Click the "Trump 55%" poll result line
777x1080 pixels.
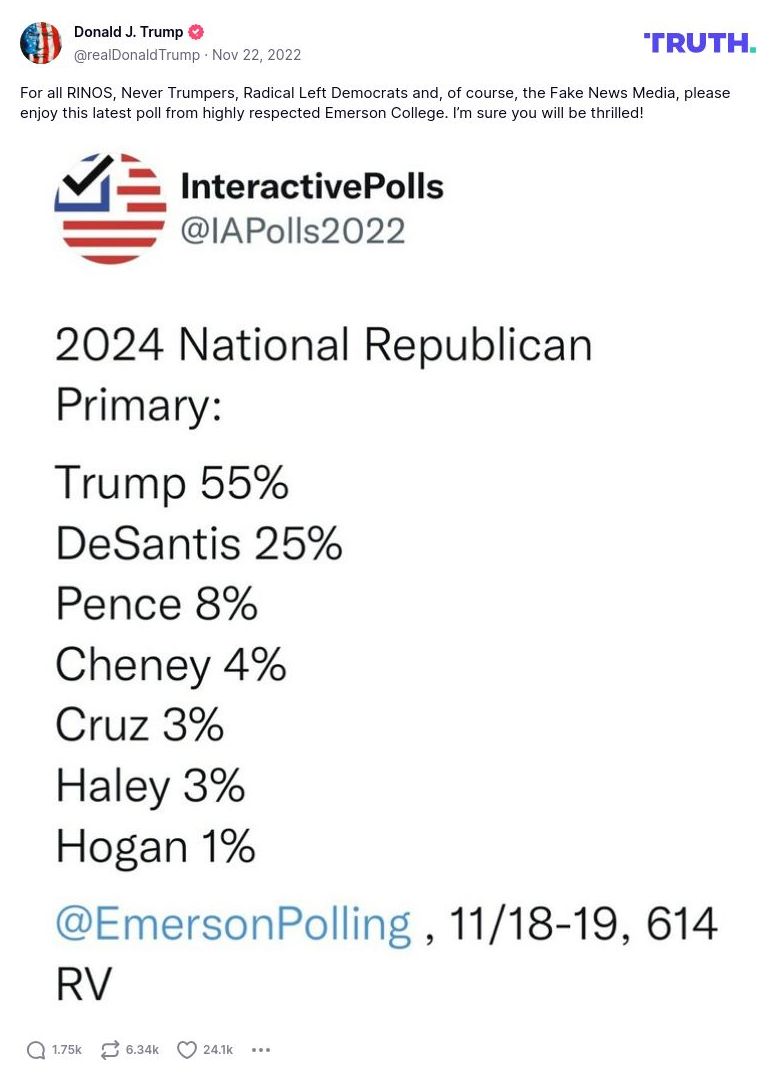click(172, 483)
